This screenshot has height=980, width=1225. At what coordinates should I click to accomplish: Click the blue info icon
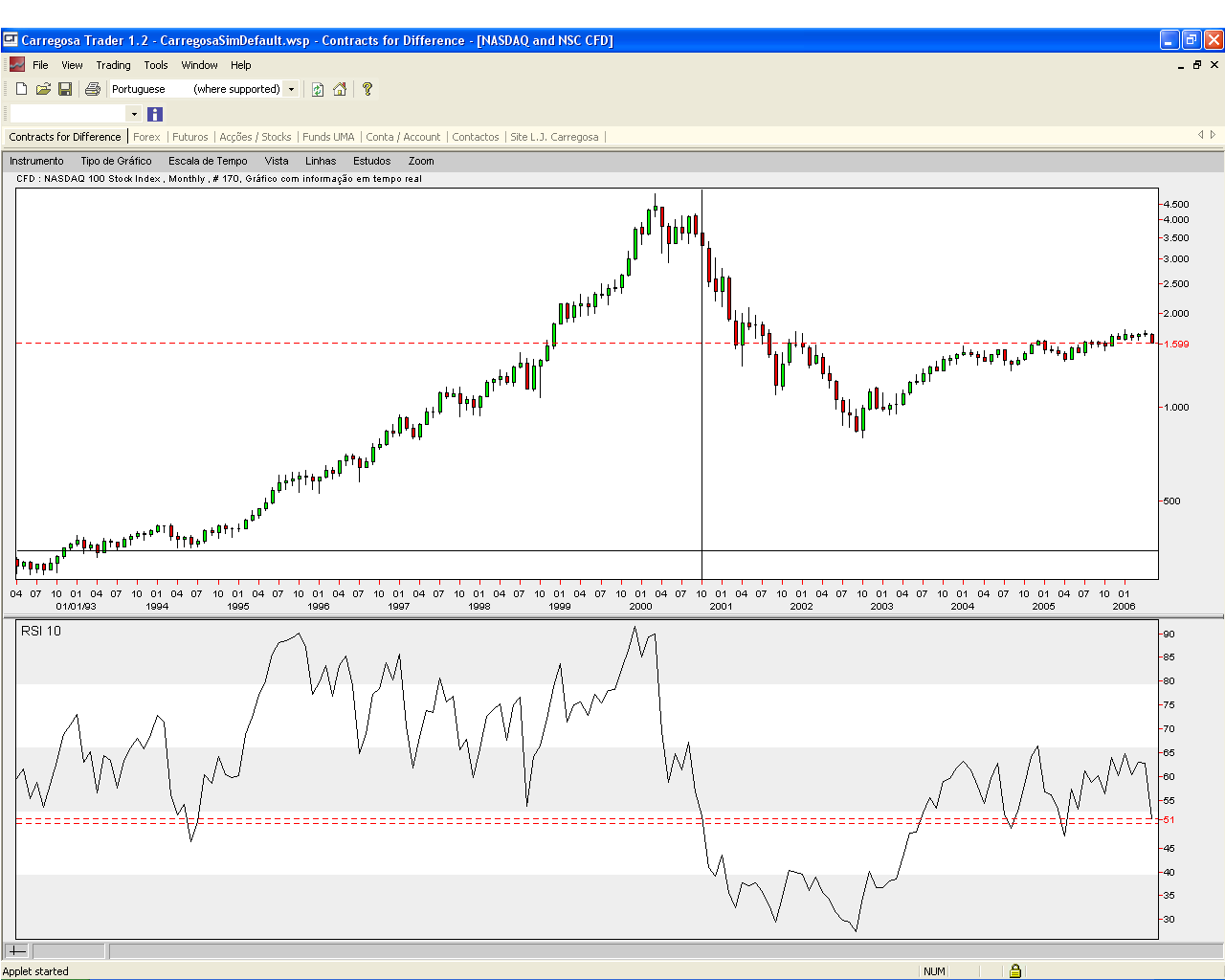pyautogui.click(x=155, y=114)
